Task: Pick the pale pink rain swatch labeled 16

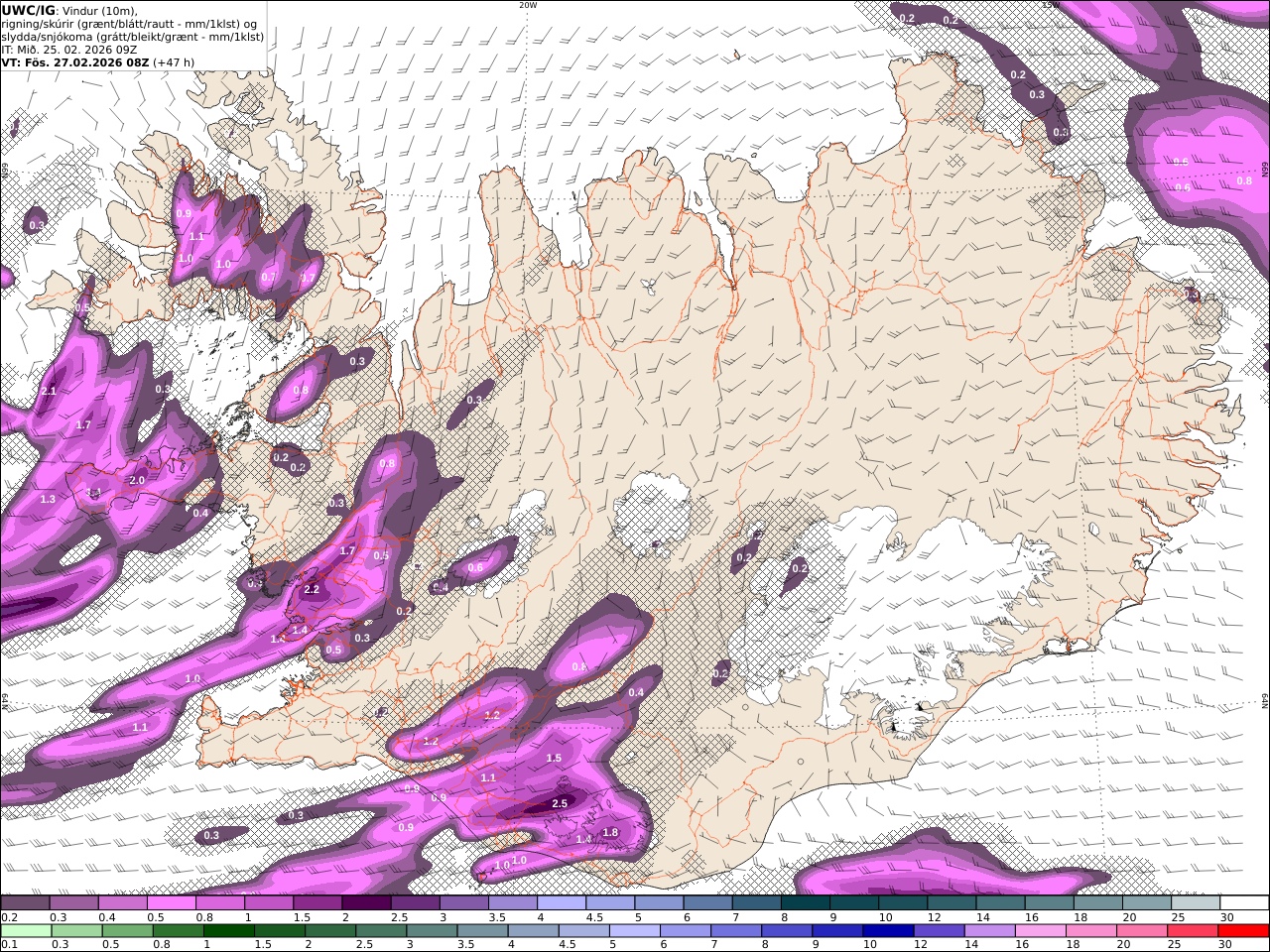Action: pos(1041,931)
